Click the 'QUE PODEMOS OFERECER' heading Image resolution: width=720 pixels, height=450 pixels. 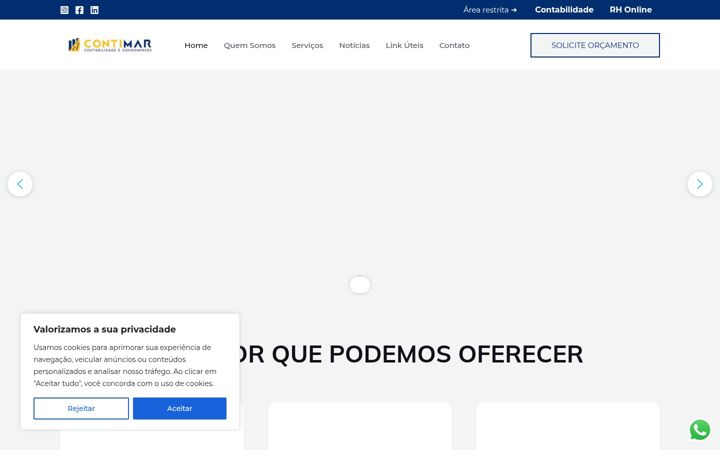point(428,354)
